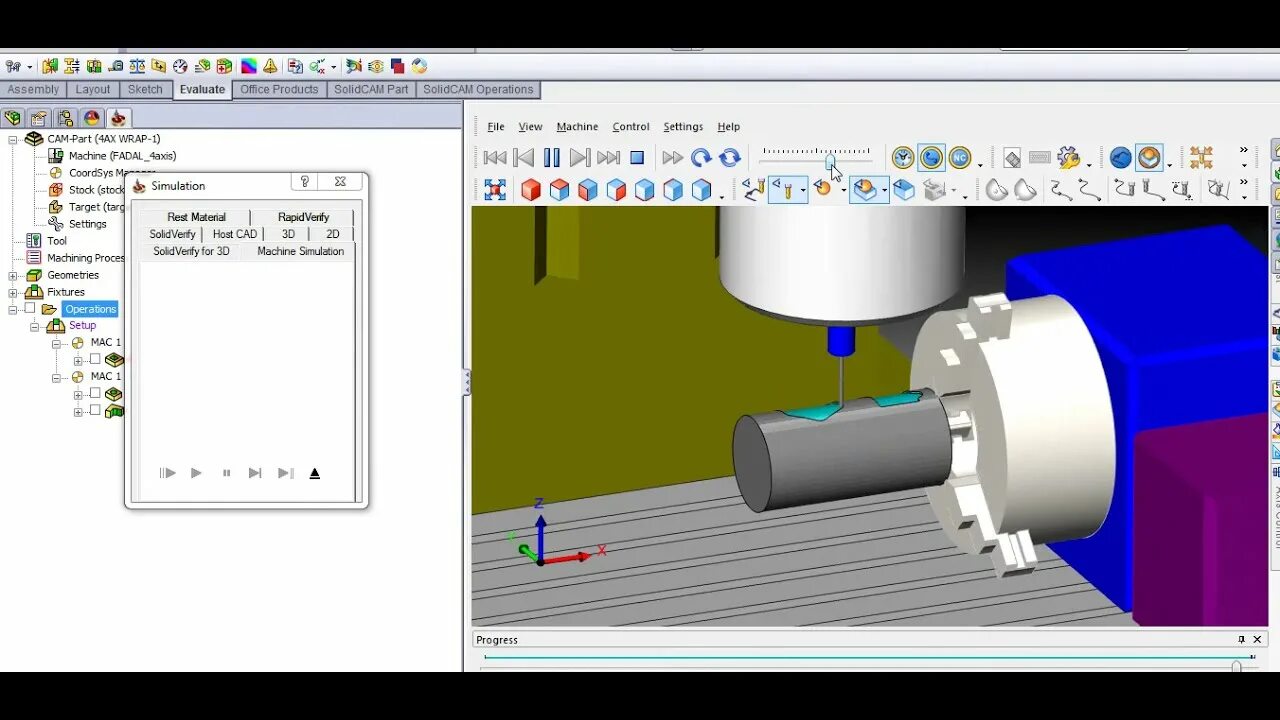1280x720 pixels.
Task: Pause the machine simulation playback
Action: click(x=552, y=158)
